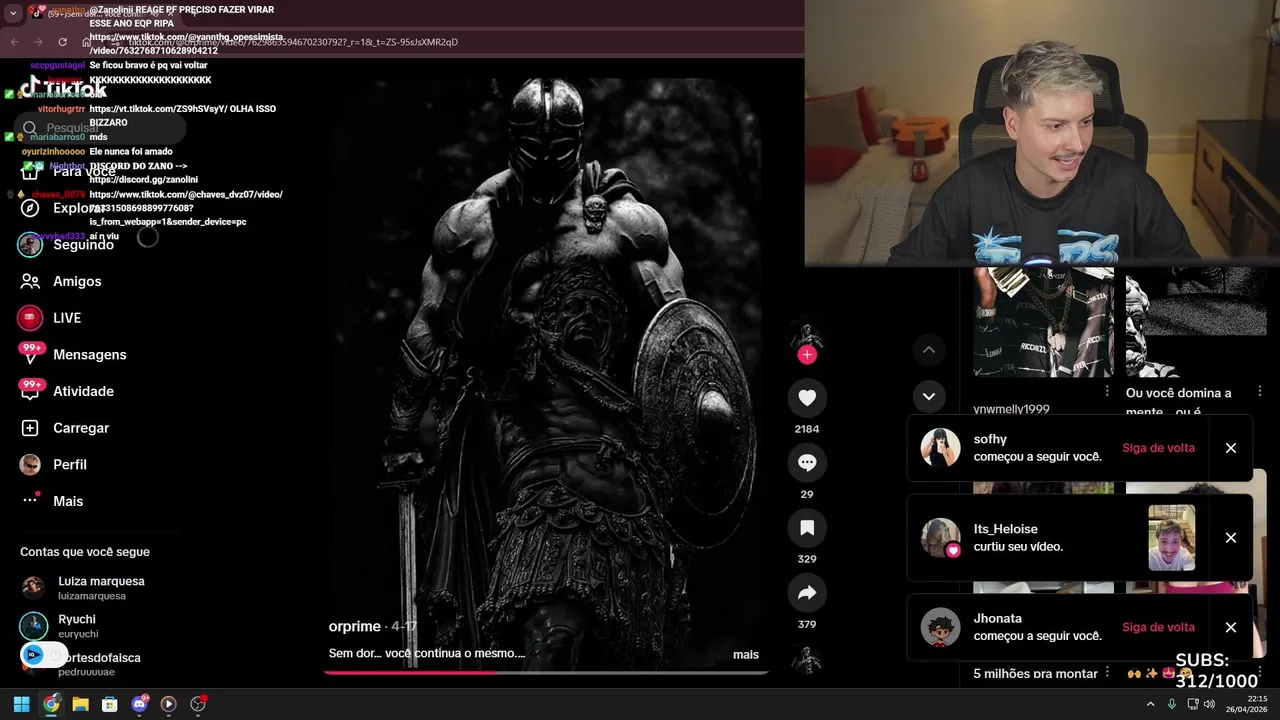The width and height of the screenshot is (1280, 720).
Task: Open Jhonata's avatar in notification
Action: [940, 627]
